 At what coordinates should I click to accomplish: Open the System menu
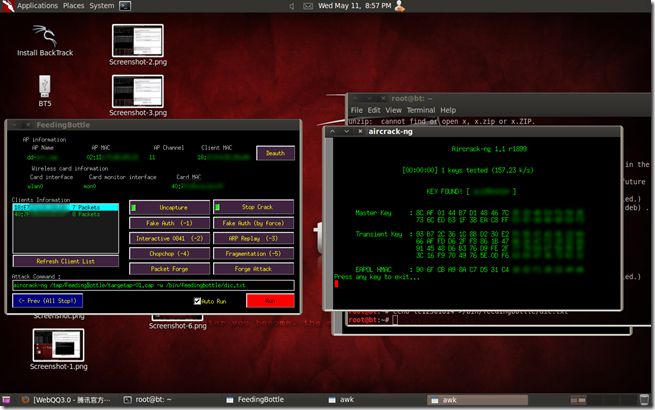tap(102, 6)
